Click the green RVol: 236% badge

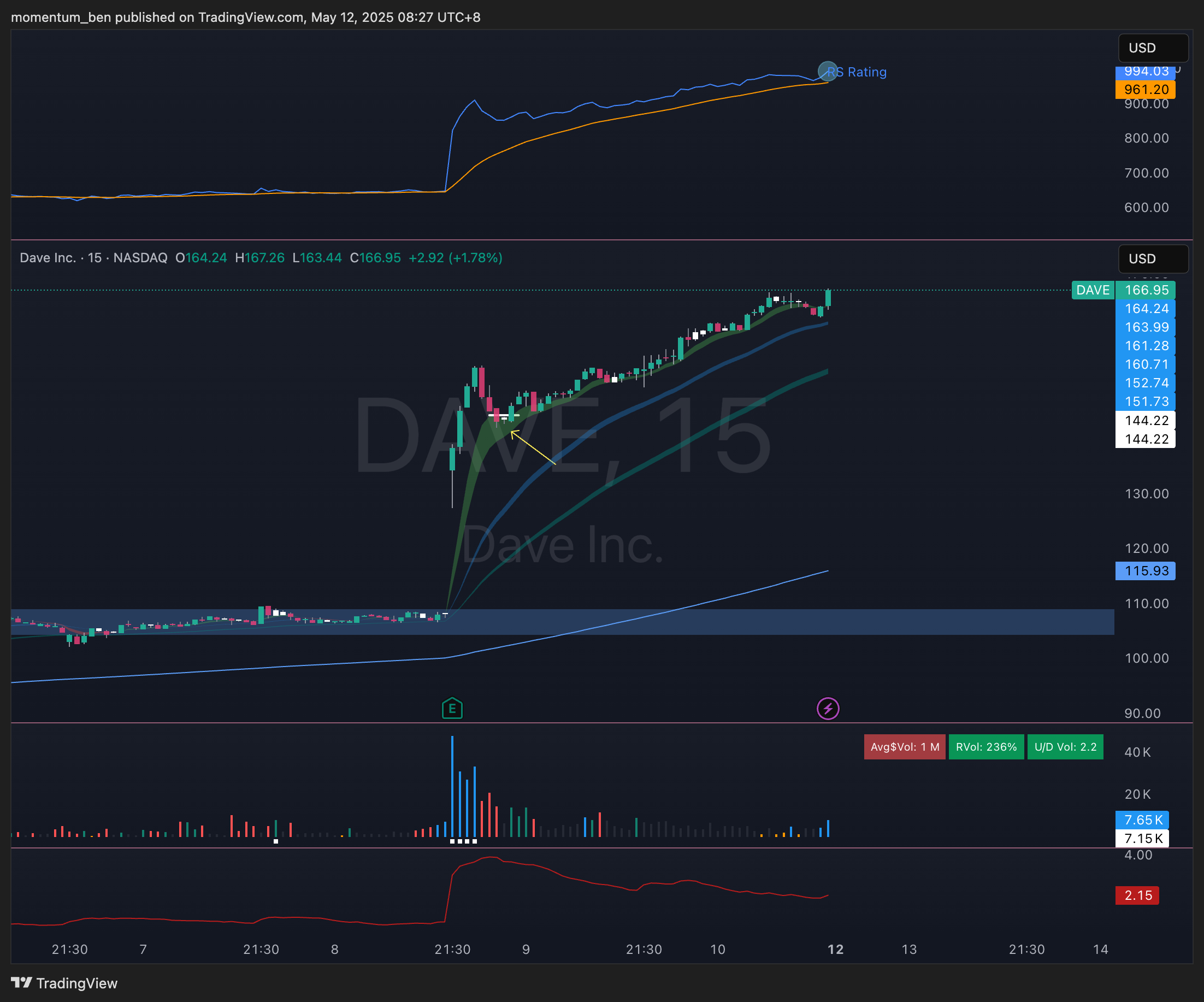985,747
